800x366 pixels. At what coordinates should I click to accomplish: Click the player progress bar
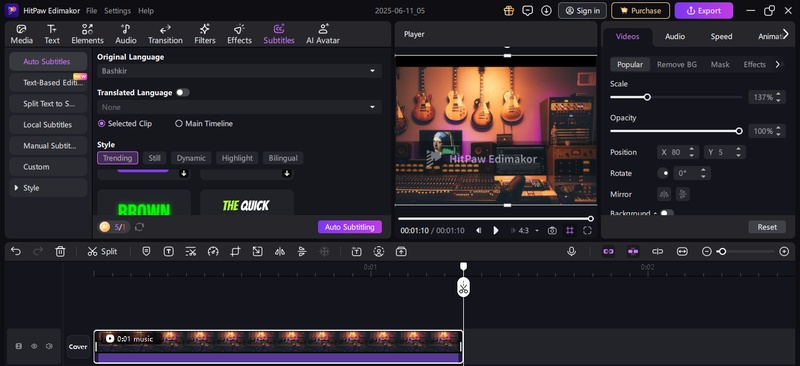(495, 218)
